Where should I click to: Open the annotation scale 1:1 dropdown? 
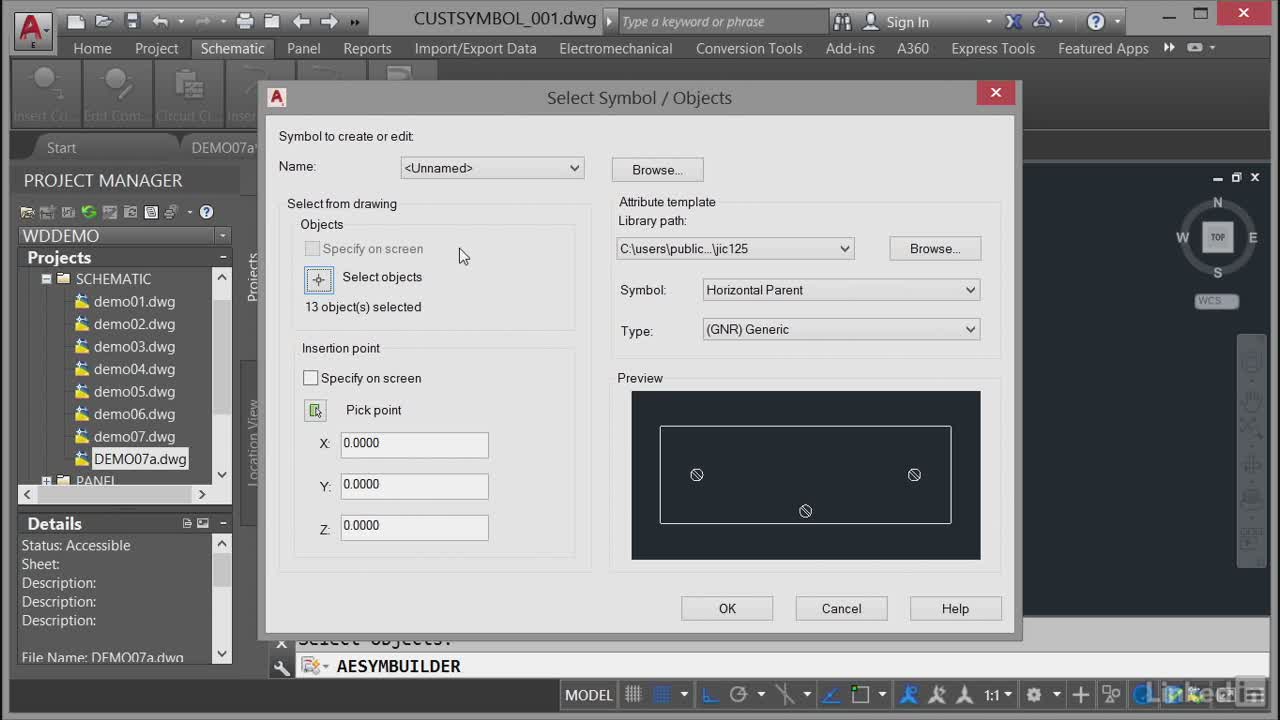coord(998,694)
